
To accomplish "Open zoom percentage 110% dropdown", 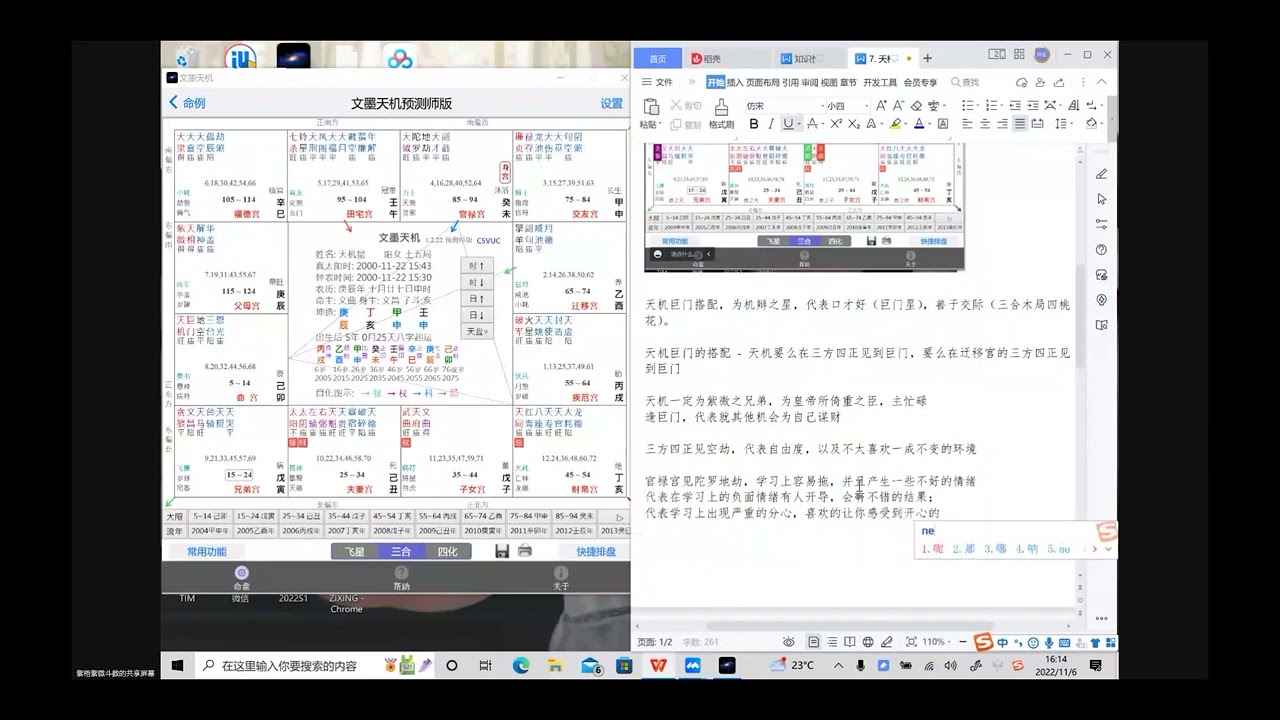I will pos(935,641).
